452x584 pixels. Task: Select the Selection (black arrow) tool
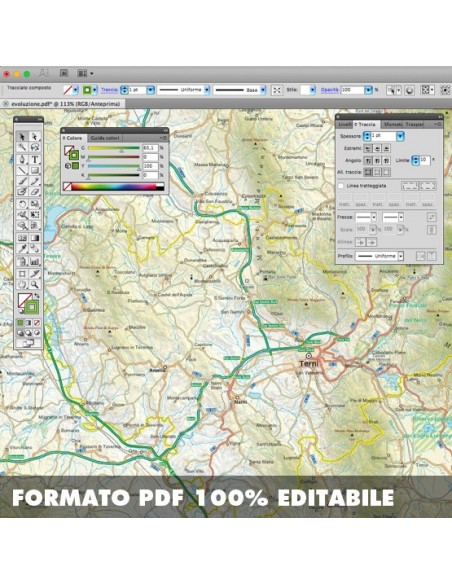(22, 137)
